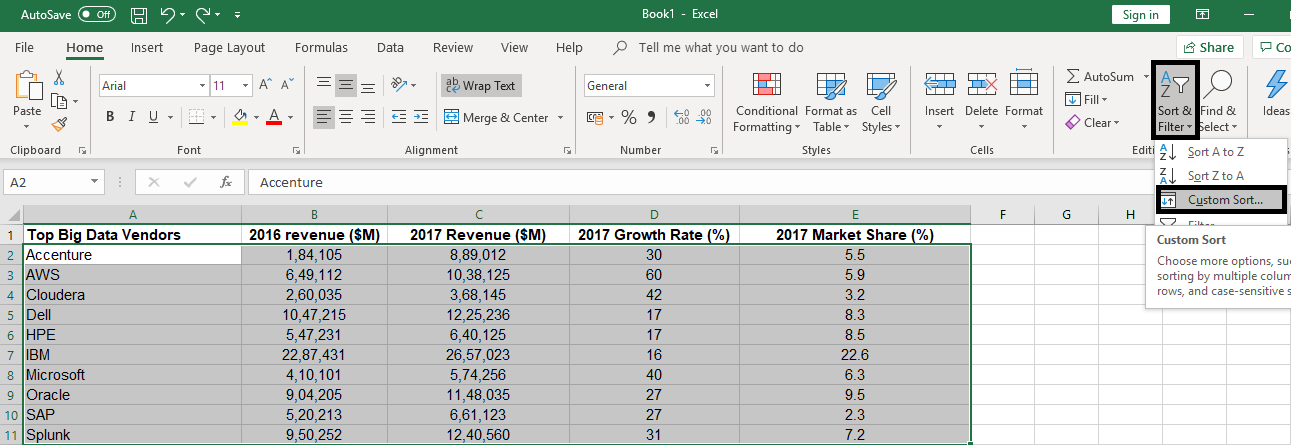The image size is (1291, 445).
Task: Toggle Italic formatting
Action: 134,117
